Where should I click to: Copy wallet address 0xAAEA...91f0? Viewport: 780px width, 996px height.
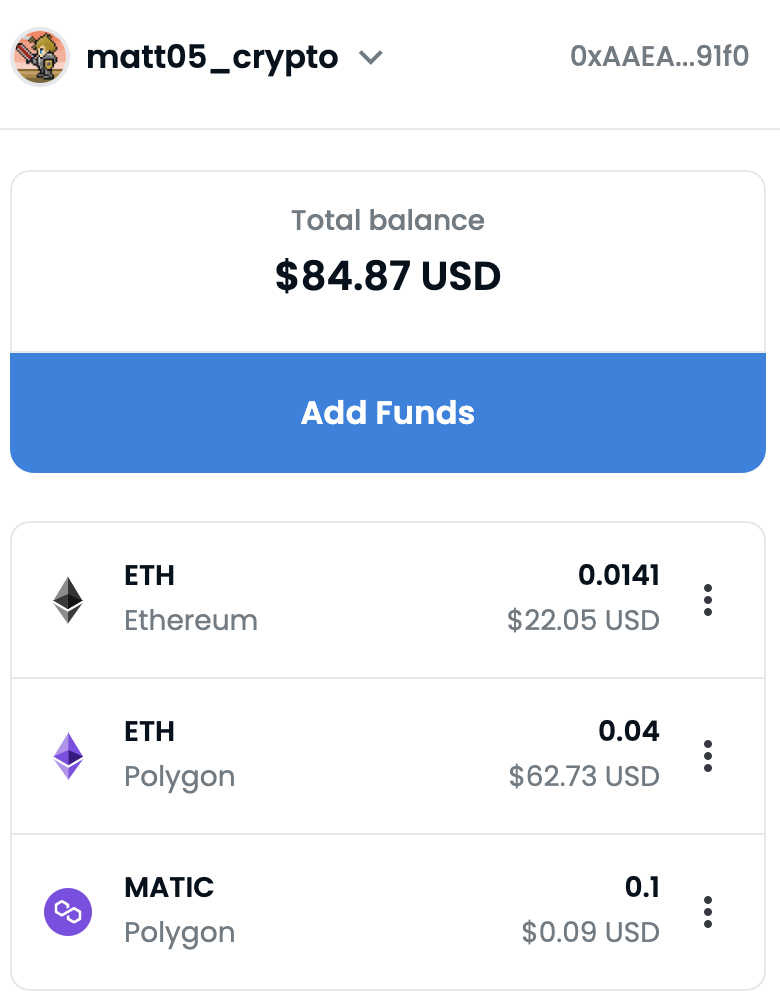659,57
